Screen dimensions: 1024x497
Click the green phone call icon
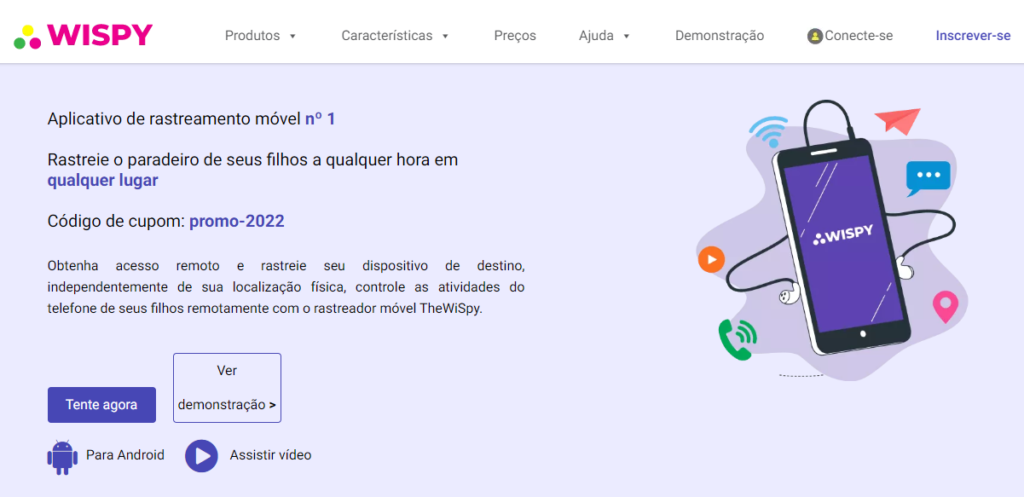pyautogui.click(x=735, y=340)
